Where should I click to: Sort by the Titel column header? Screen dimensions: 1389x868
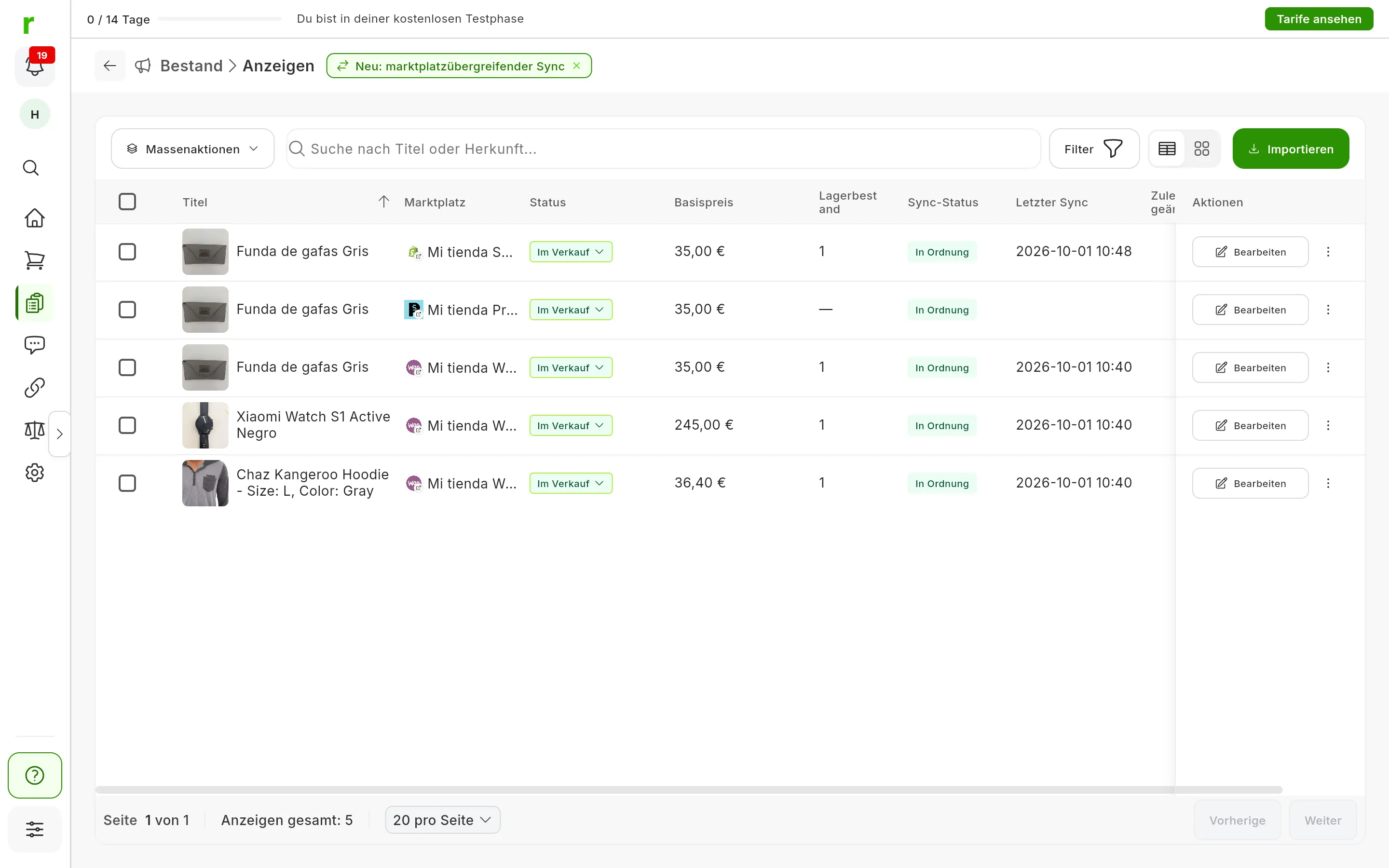(194, 202)
